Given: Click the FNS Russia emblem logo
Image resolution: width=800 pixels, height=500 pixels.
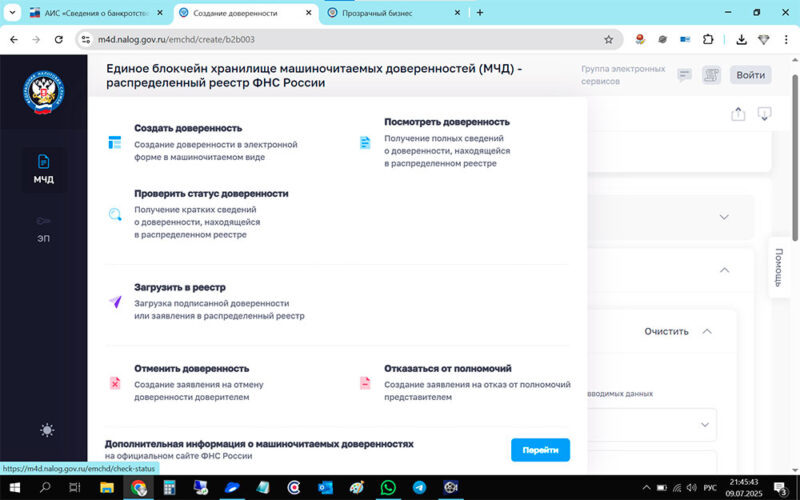Looking at the screenshot, I should tap(44, 92).
